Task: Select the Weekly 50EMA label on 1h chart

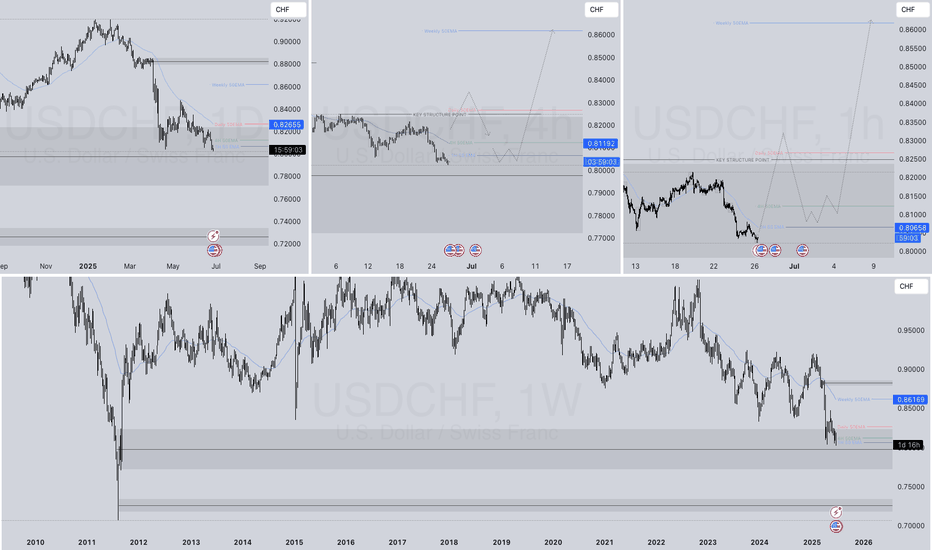Action: [x=732, y=23]
